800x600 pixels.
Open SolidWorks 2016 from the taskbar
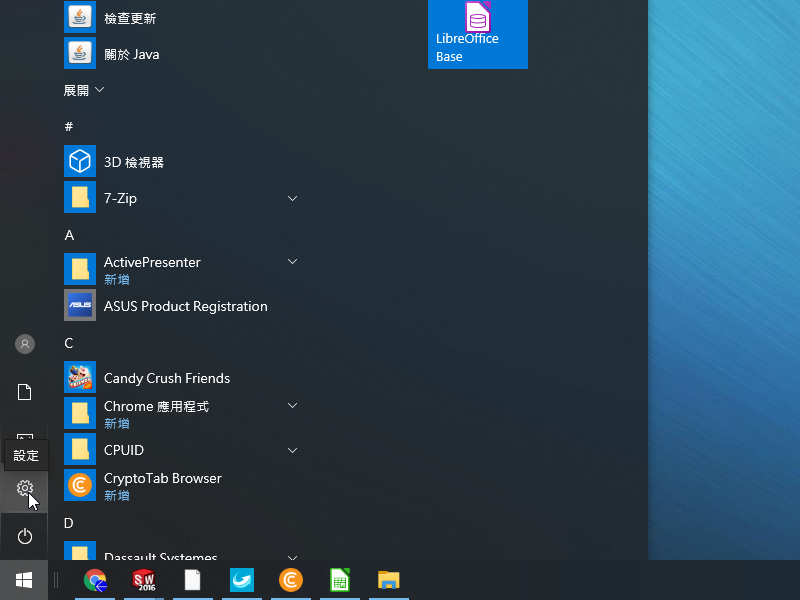[x=144, y=580]
